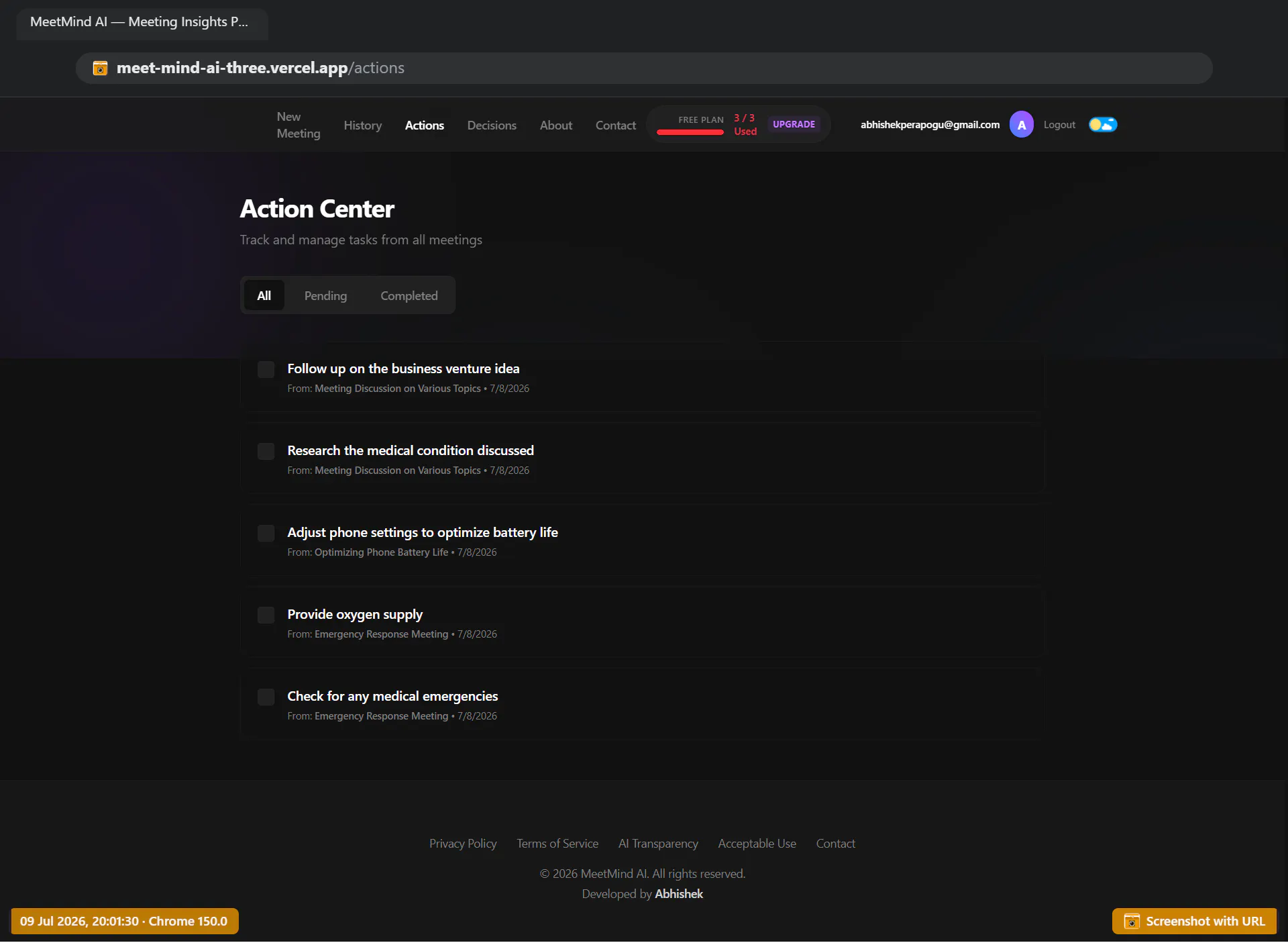Tick checkbox for Adjust phone settings task
Screen dimensions: 1288x943
266,533
